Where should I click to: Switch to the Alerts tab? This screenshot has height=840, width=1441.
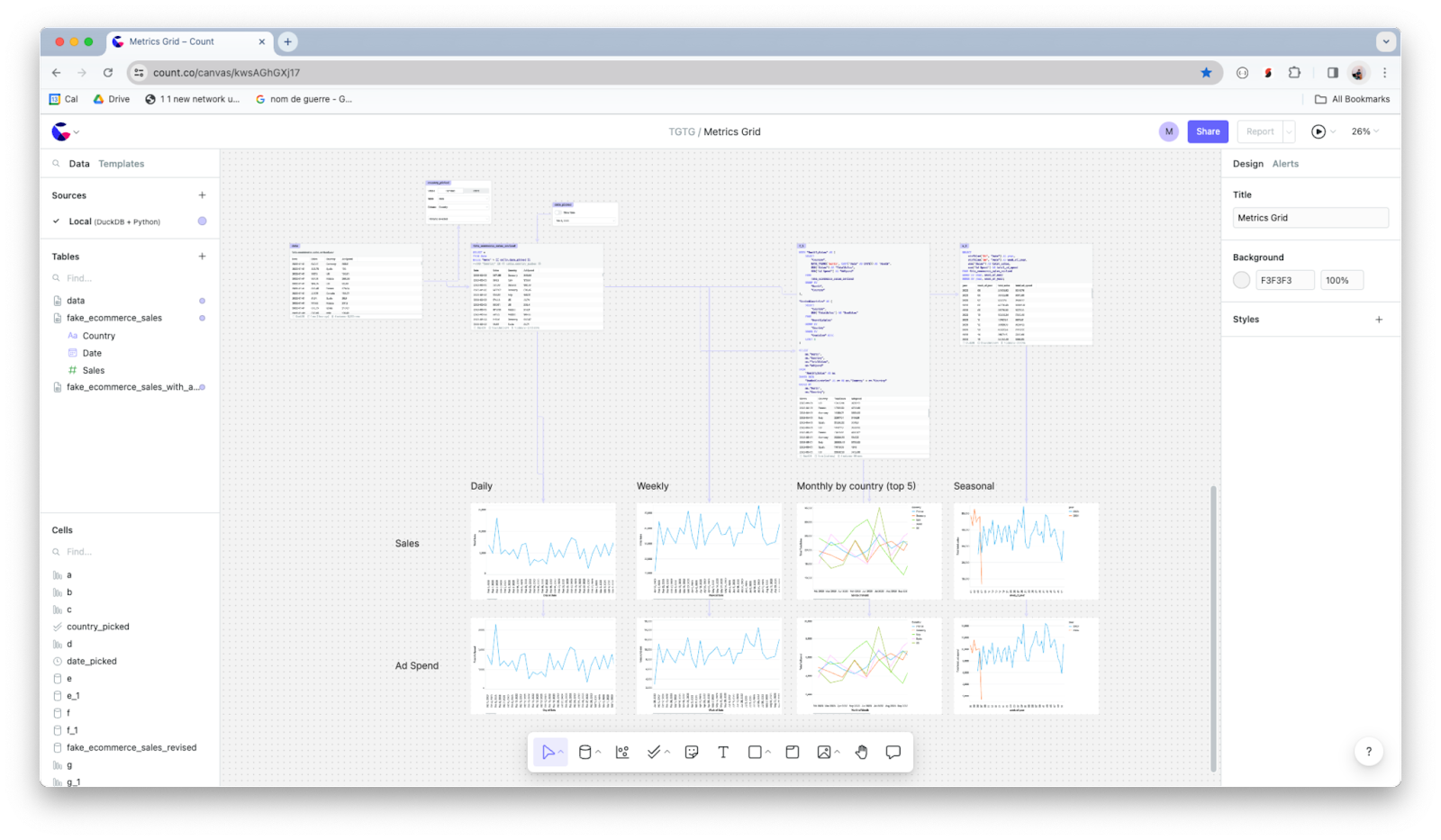(1285, 164)
